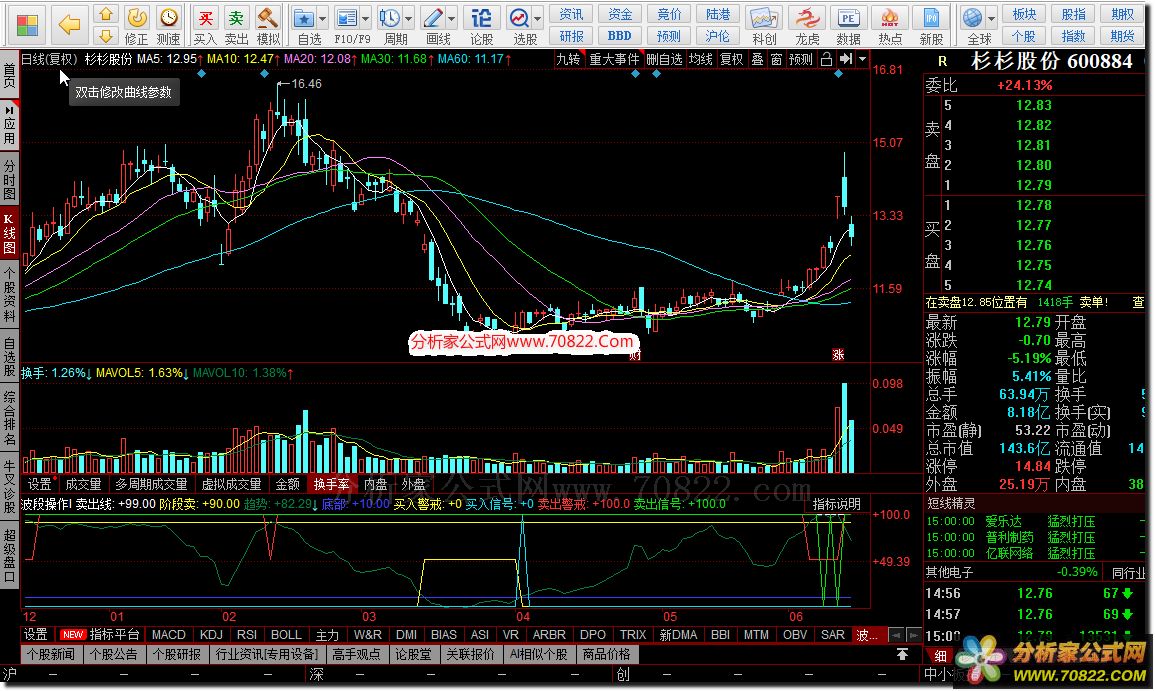The width and height of the screenshot is (1155, 691).
Task: Open the 热点 hot topics flame icon
Action: [x=890, y=25]
